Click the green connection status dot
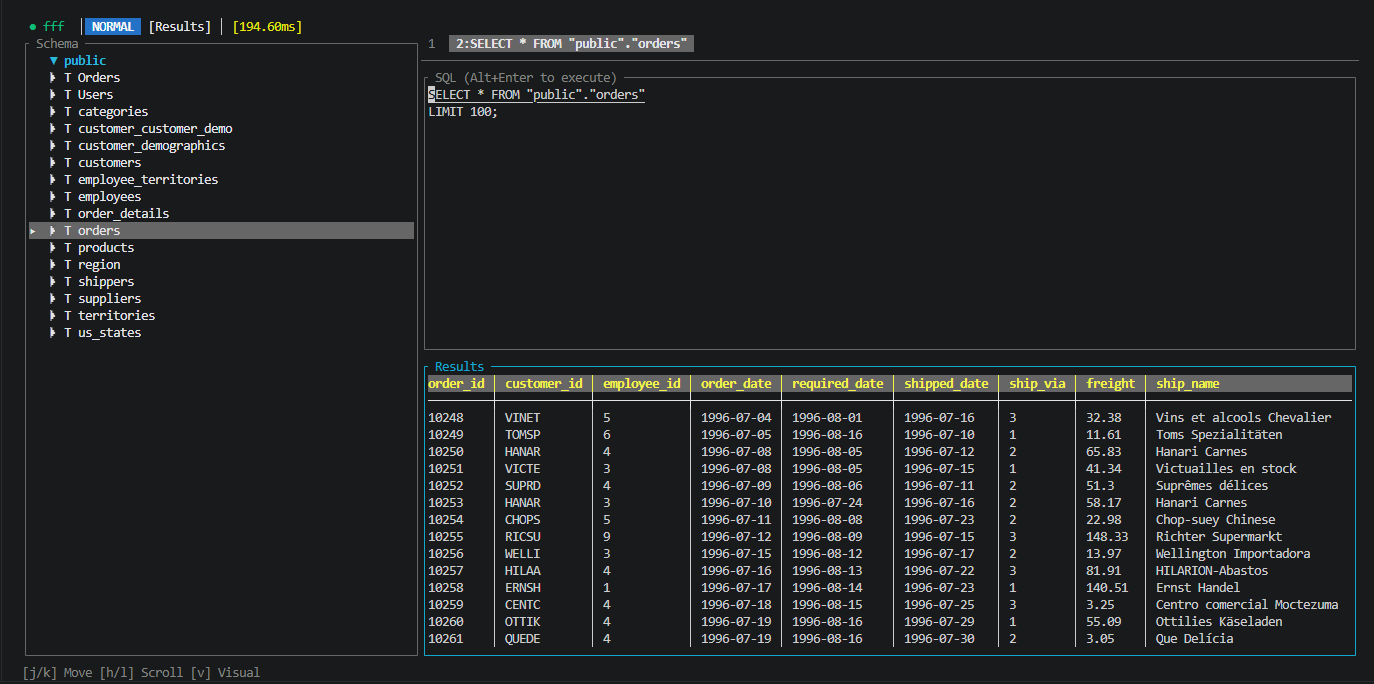Screen dimensions: 1374x684 coord(33,27)
